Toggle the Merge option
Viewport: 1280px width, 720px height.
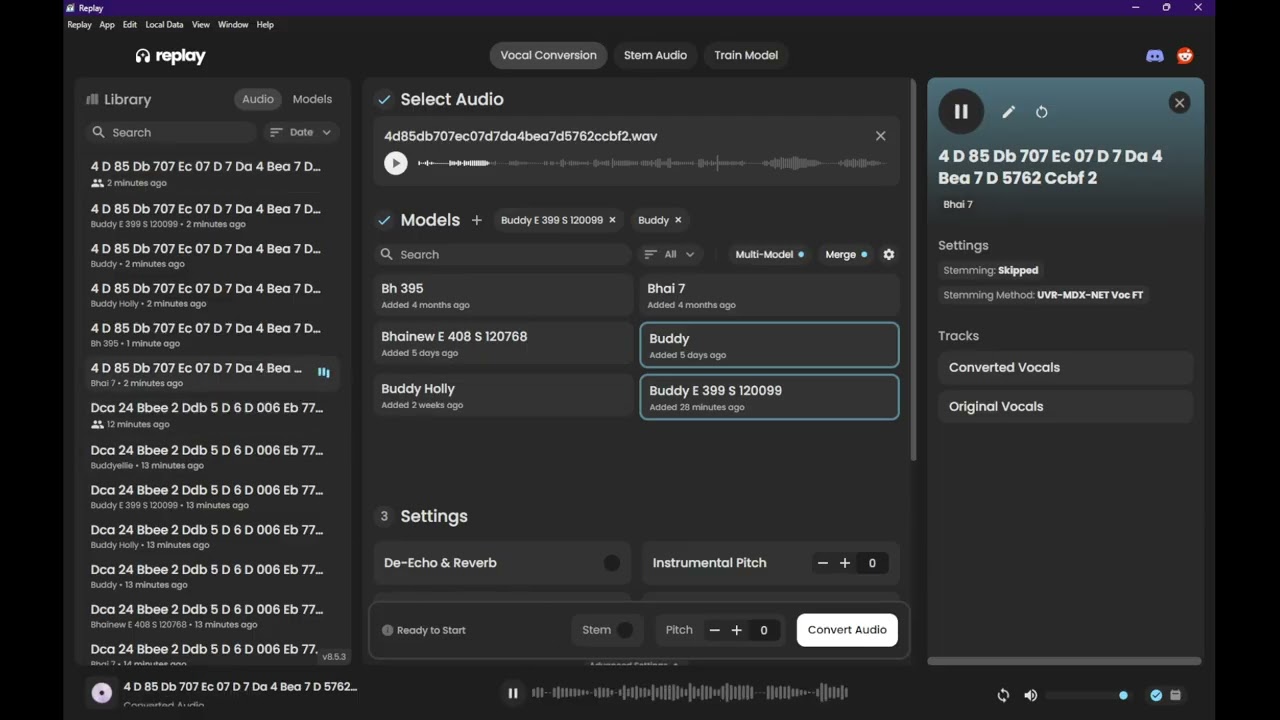click(x=846, y=255)
